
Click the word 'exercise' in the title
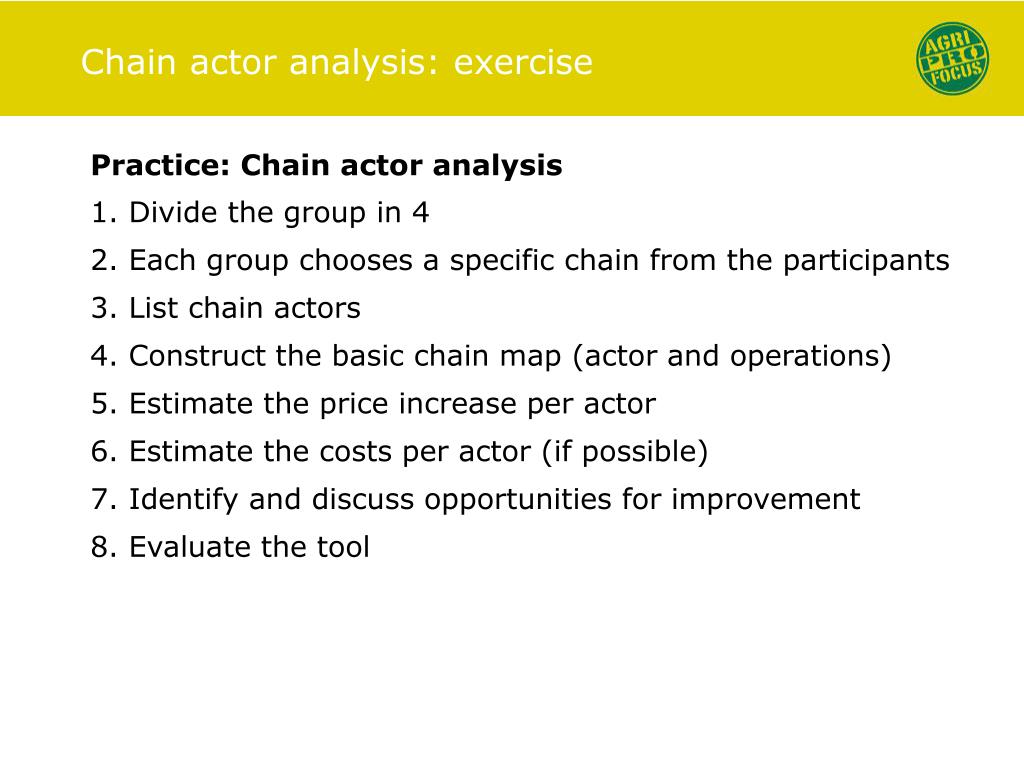(x=523, y=63)
